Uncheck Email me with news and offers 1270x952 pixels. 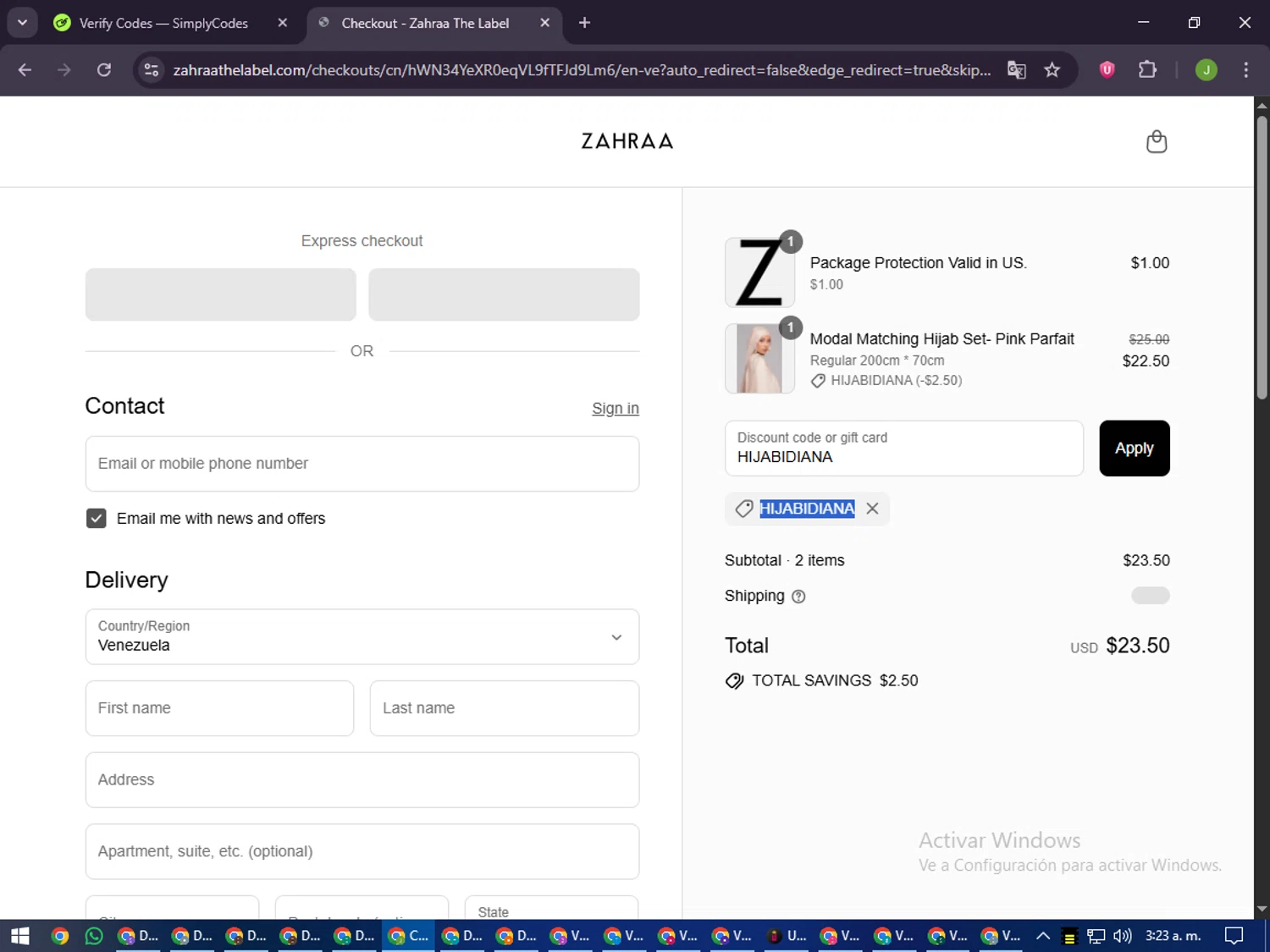click(x=97, y=519)
